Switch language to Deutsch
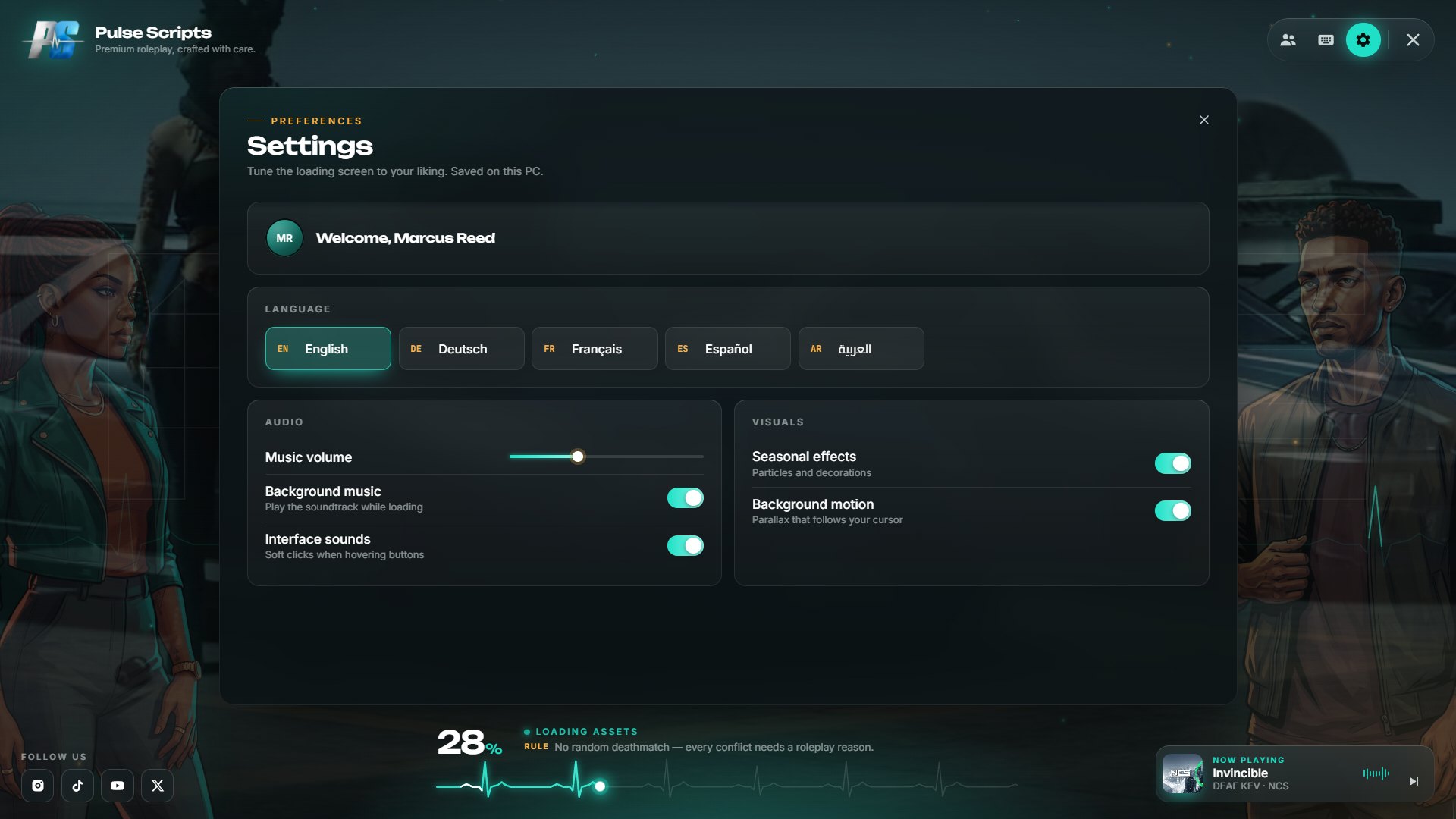The width and height of the screenshot is (1456, 819). pyautogui.click(x=461, y=349)
